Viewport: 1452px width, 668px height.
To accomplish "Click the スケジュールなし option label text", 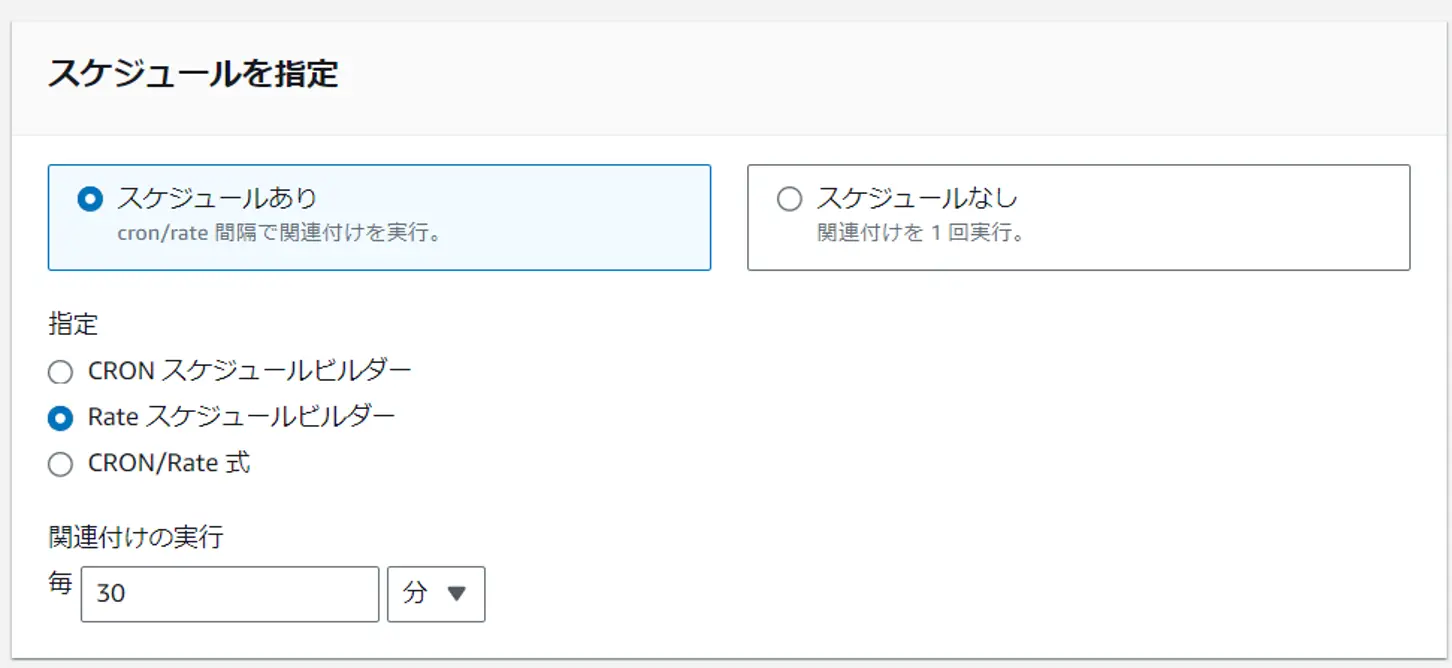I will tap(917, 198).
